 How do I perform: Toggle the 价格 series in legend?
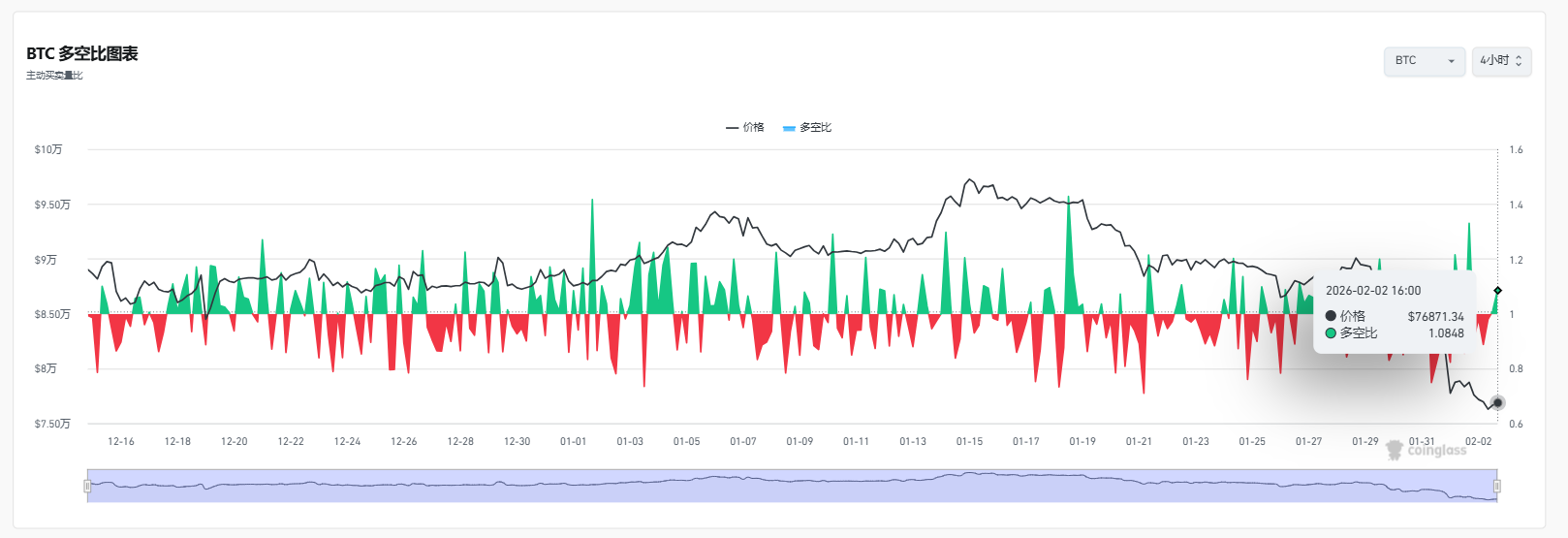(x=745, y=128)
